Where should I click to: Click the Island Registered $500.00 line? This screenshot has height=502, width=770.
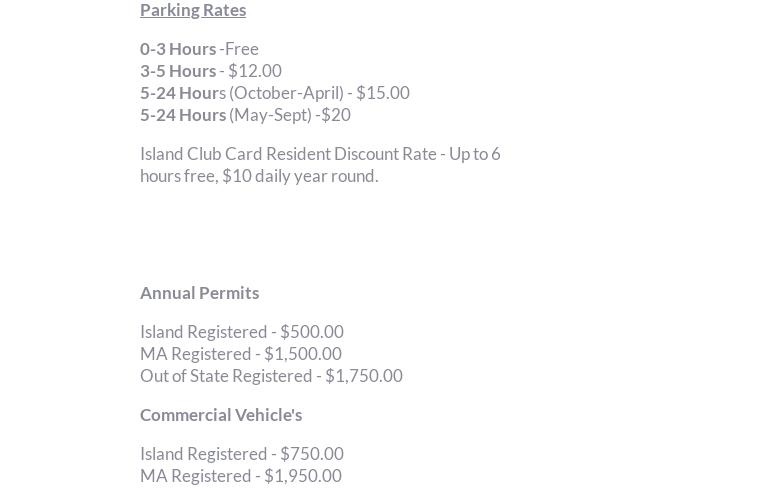click(242, 332)
